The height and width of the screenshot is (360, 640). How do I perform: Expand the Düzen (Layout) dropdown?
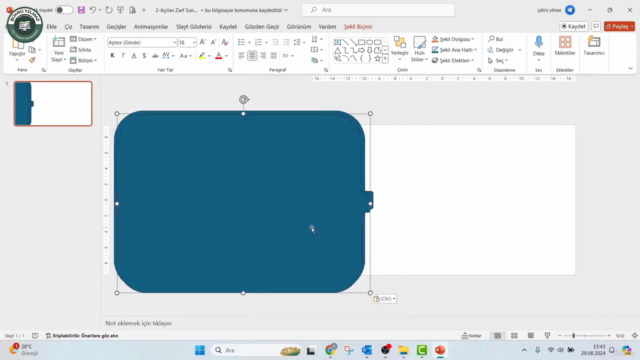pos(83,39)
